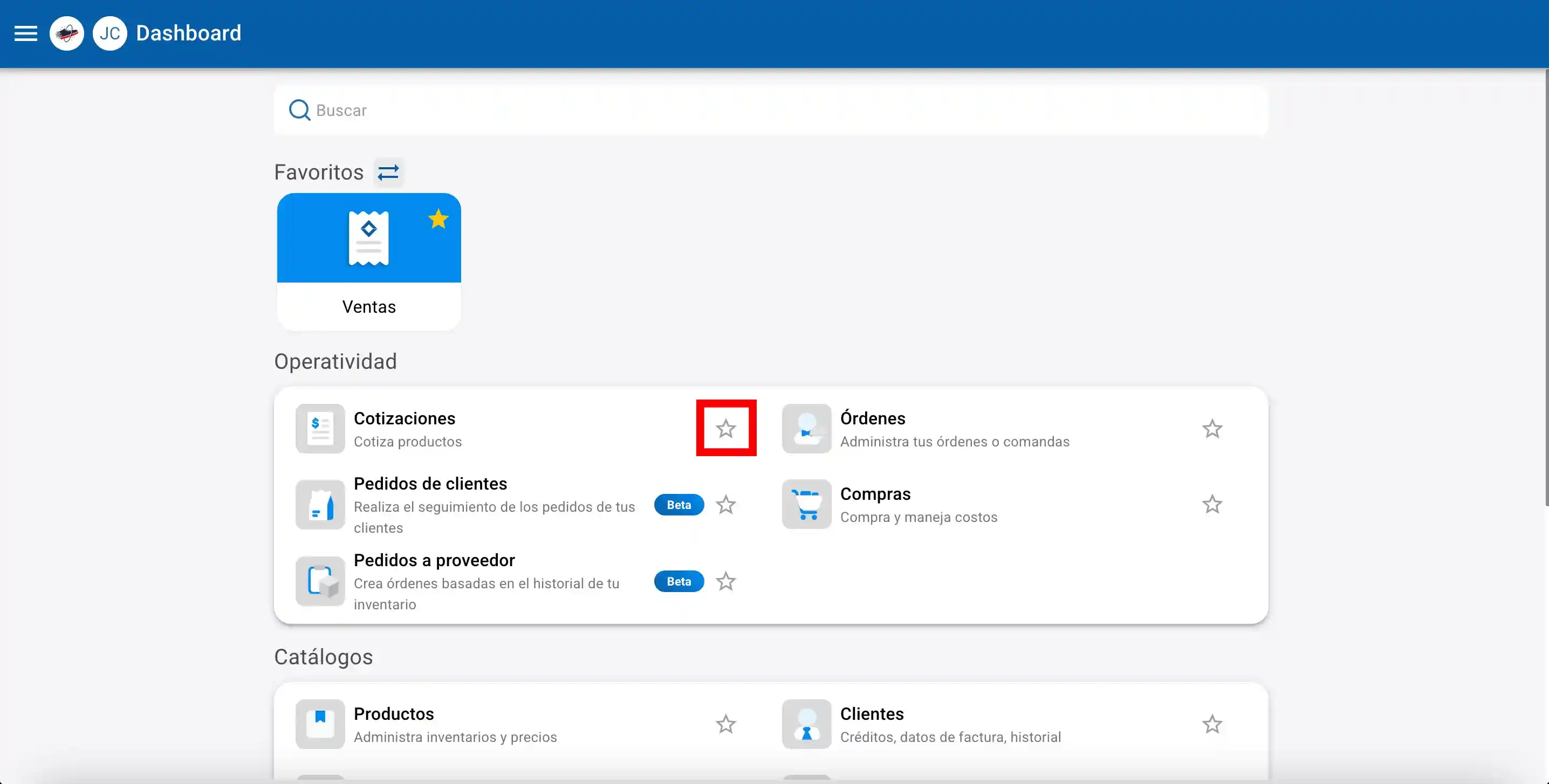Open the Órdenes module icon
1549x784 pixels.
click(x=807, y=429)
